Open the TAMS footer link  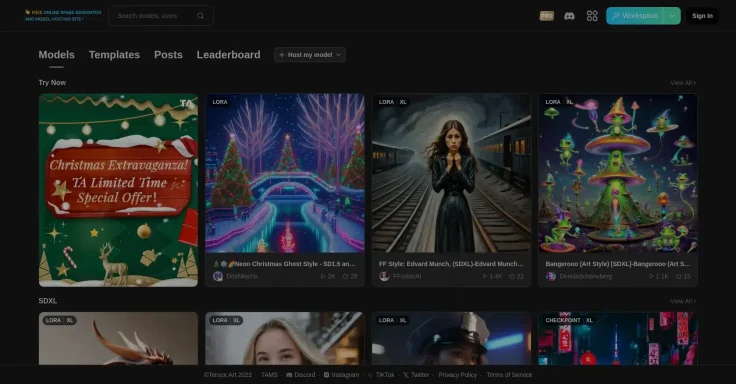coord(269,375)
